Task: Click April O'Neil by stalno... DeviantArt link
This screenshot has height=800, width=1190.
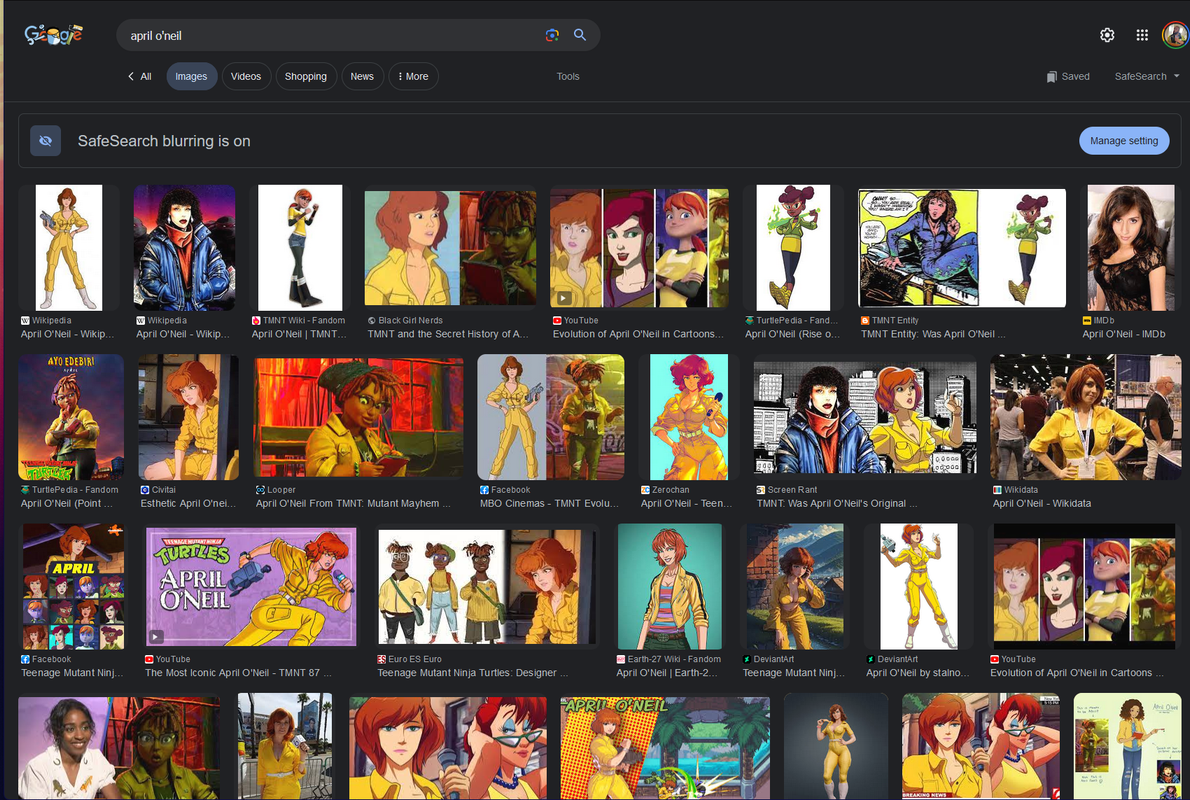Action: 918,672
